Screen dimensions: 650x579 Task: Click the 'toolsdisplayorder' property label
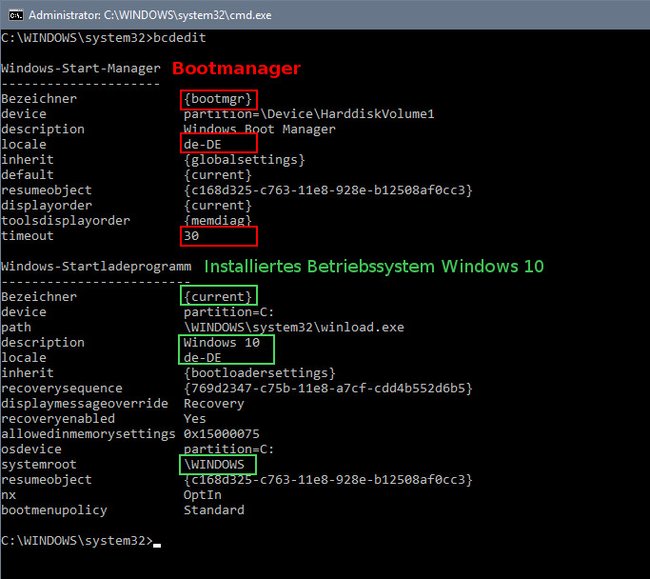click(65, 221)
